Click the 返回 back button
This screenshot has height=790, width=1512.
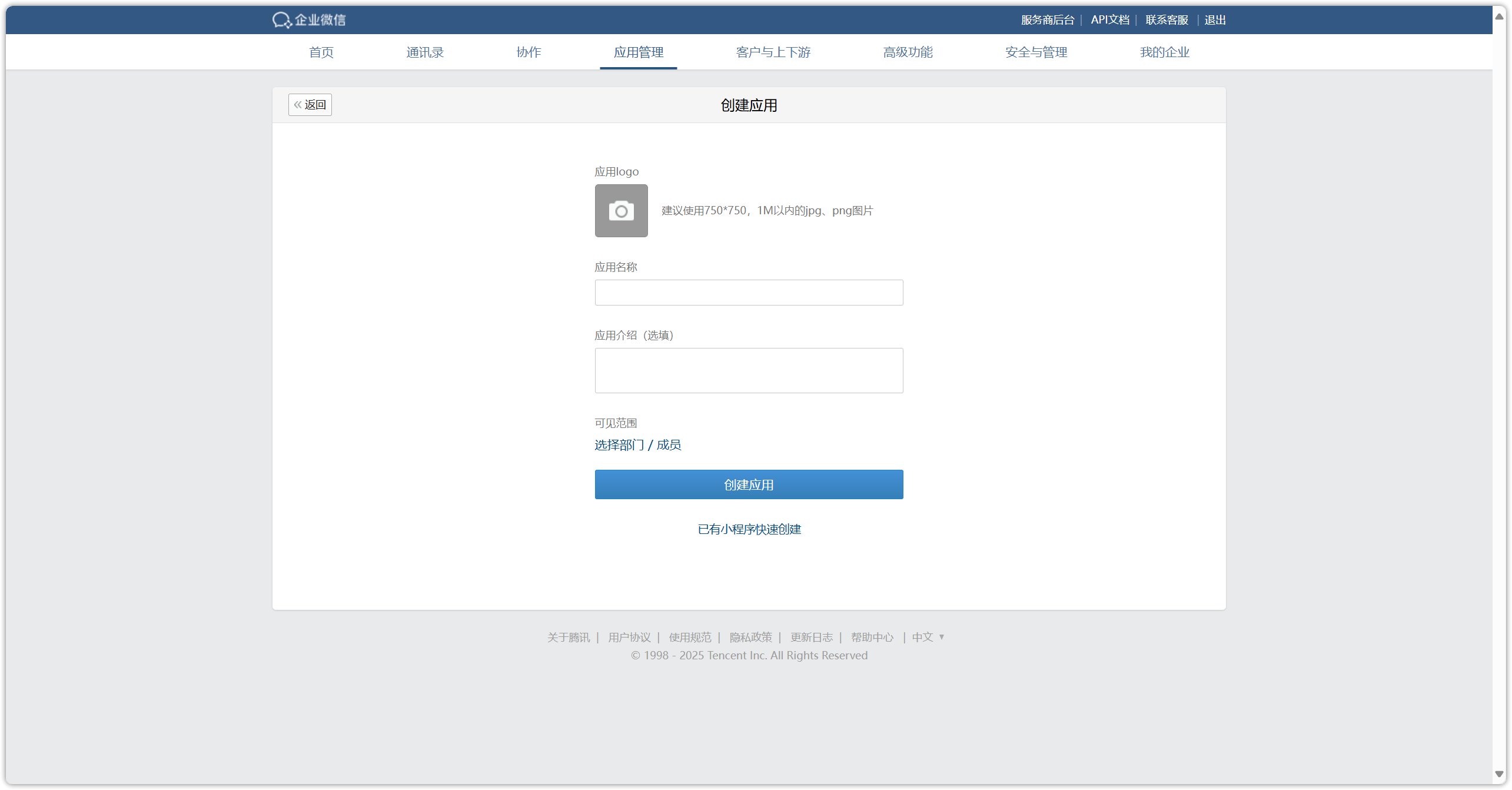click(x=310, y=105)
